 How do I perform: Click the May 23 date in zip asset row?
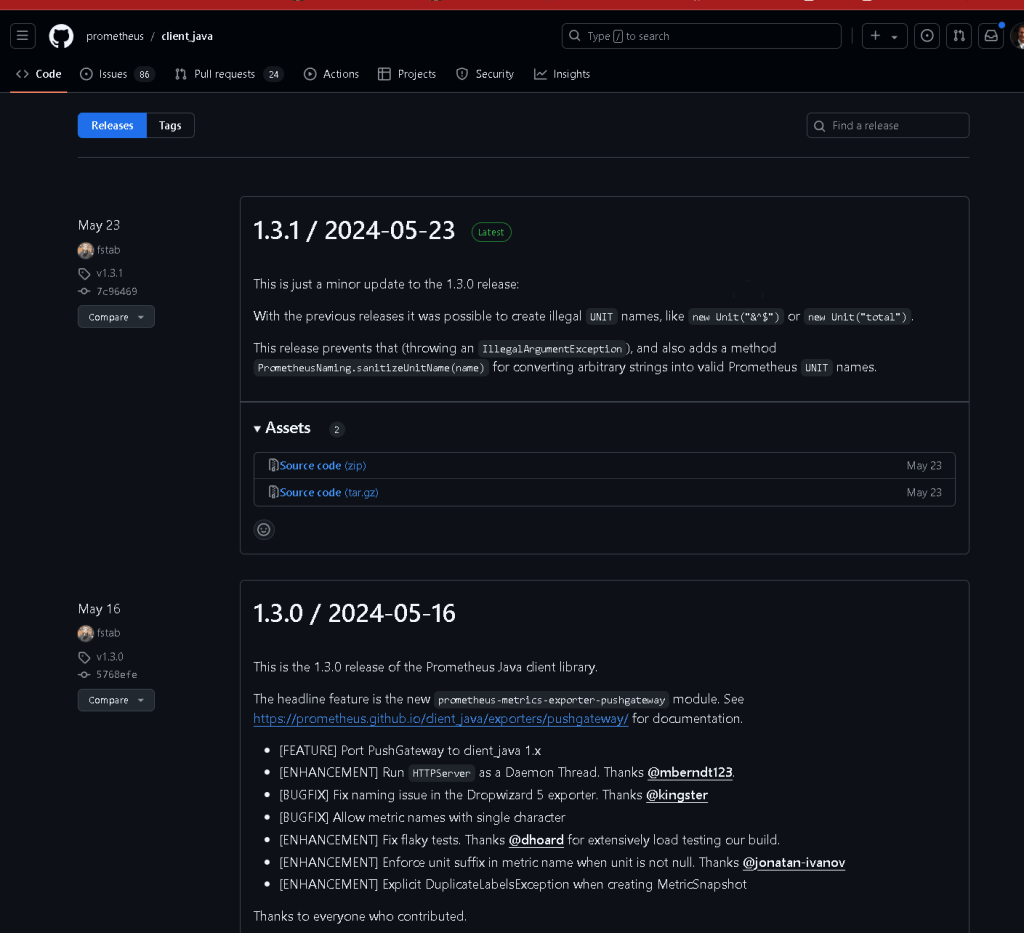coord(923,466)
